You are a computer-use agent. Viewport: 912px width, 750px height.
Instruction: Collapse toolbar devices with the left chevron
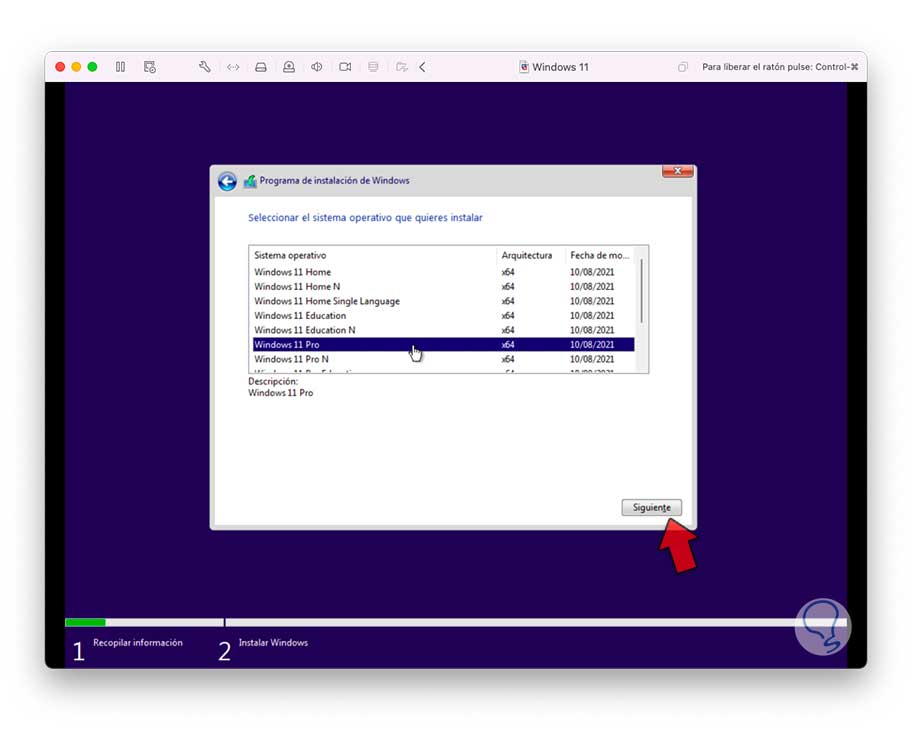pyautogui.click(x=422, y=67)
